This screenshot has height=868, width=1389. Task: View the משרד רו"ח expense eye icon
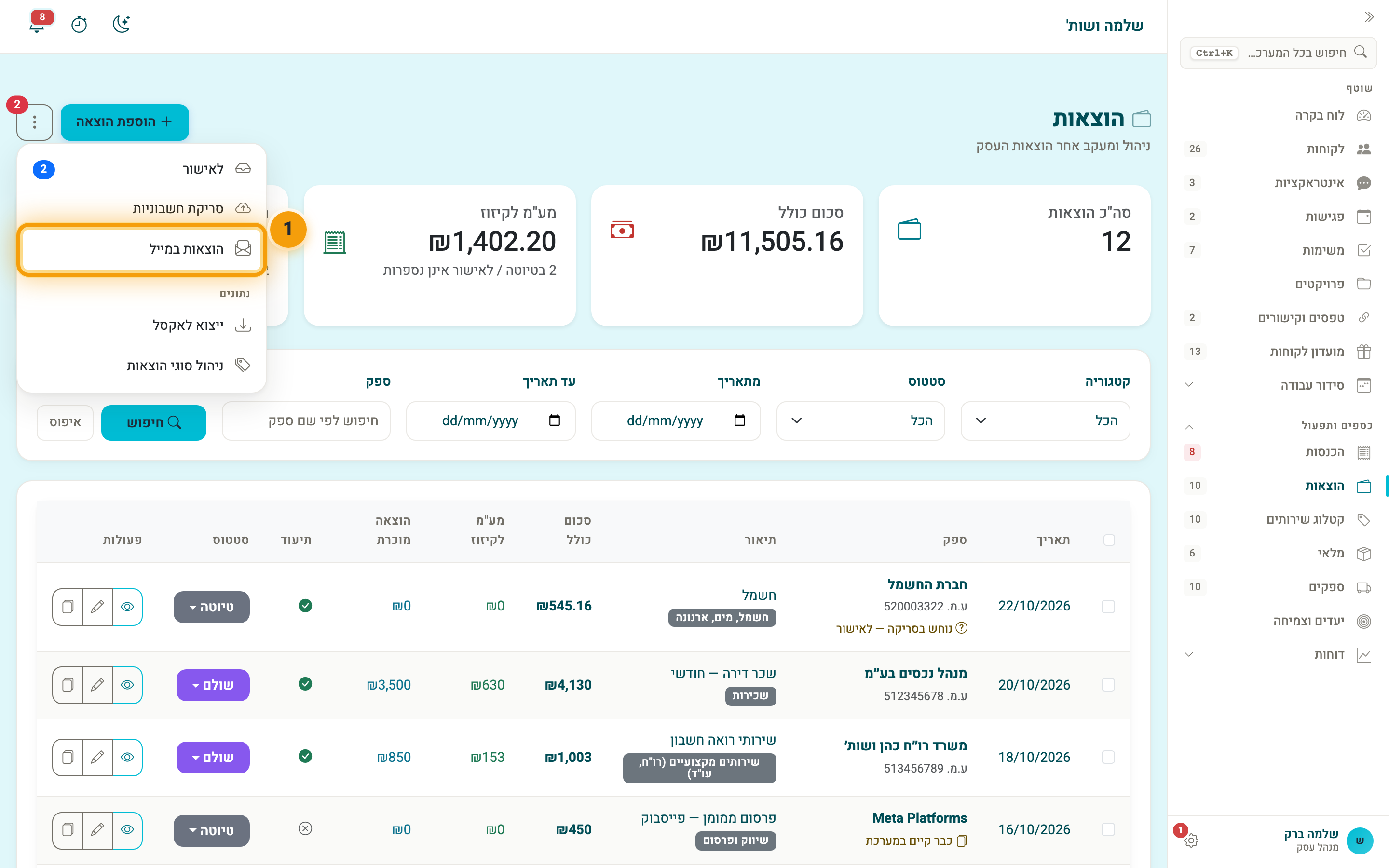(x=127, y=757)
